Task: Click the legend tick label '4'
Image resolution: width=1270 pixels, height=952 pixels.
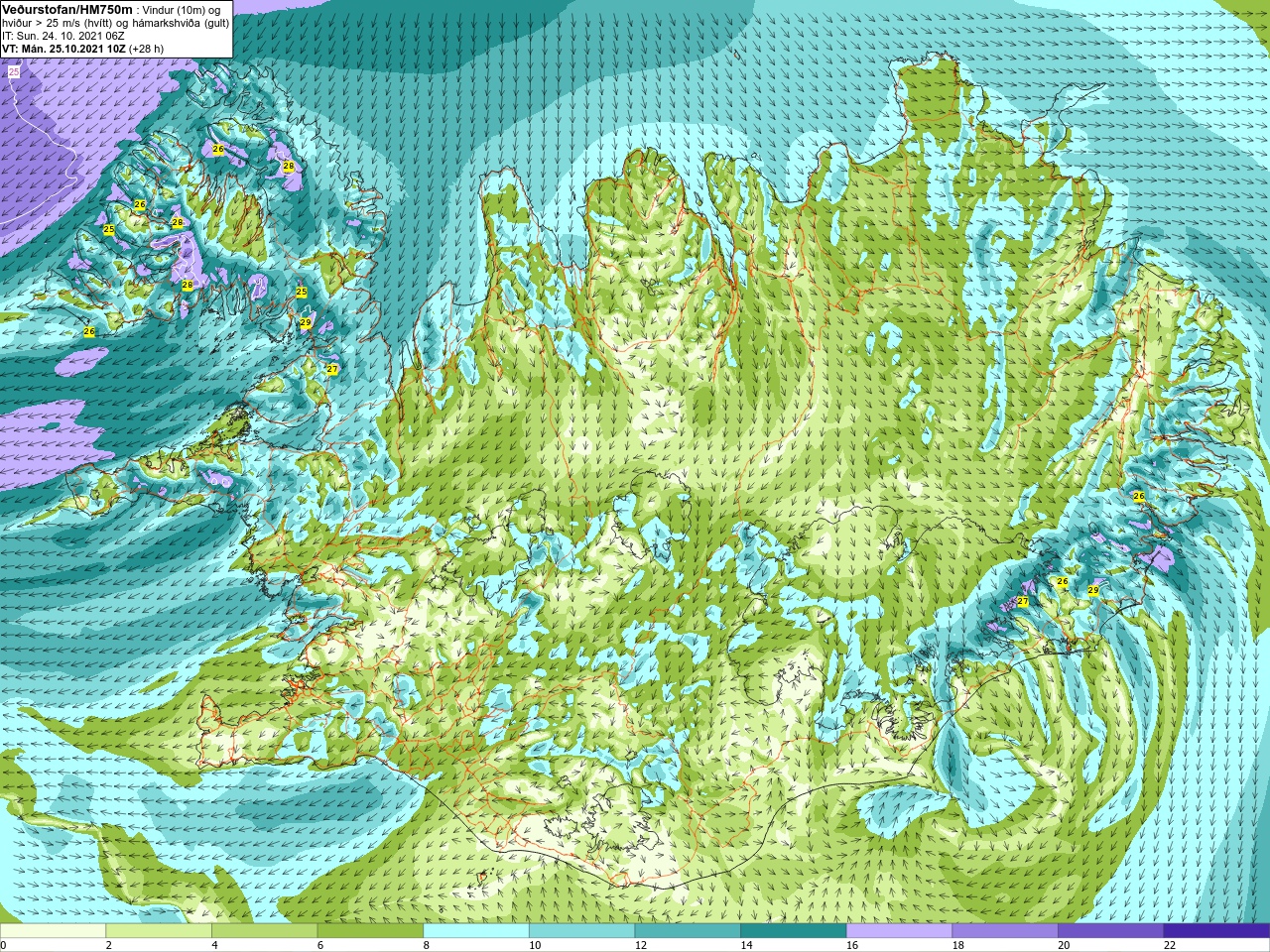Action: tap(214, 945)
